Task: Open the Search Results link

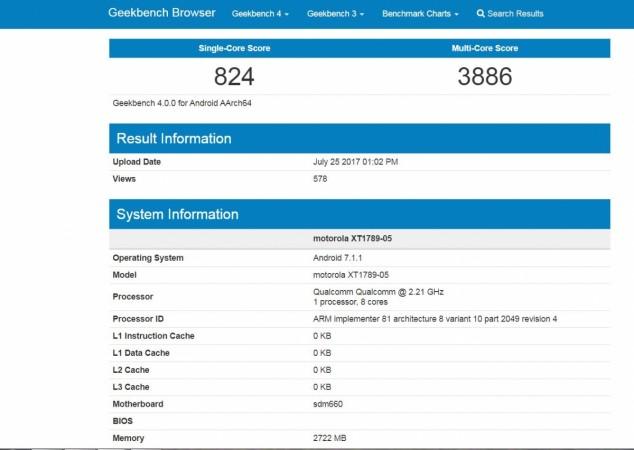Action: tap(516, 14)
